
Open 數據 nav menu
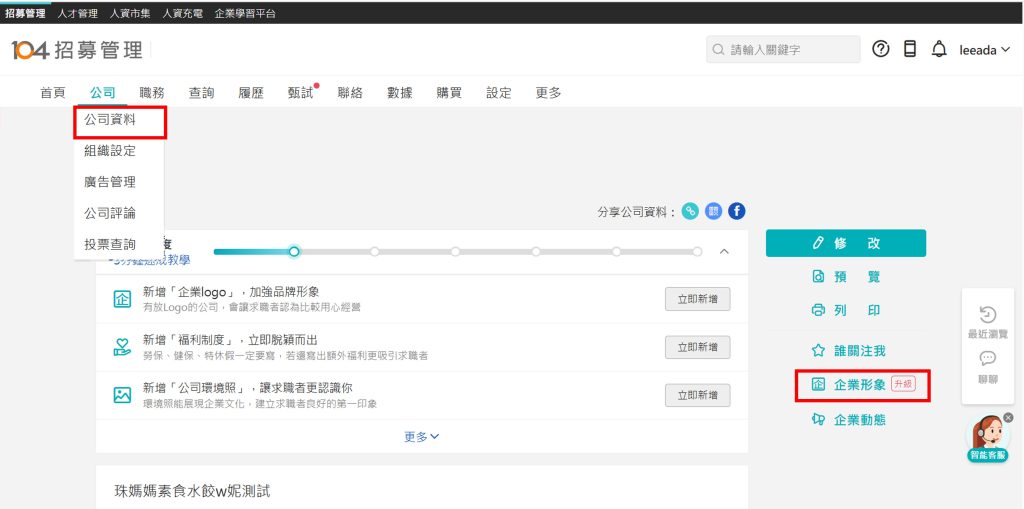pyautogui.click(x=400, y=93)
